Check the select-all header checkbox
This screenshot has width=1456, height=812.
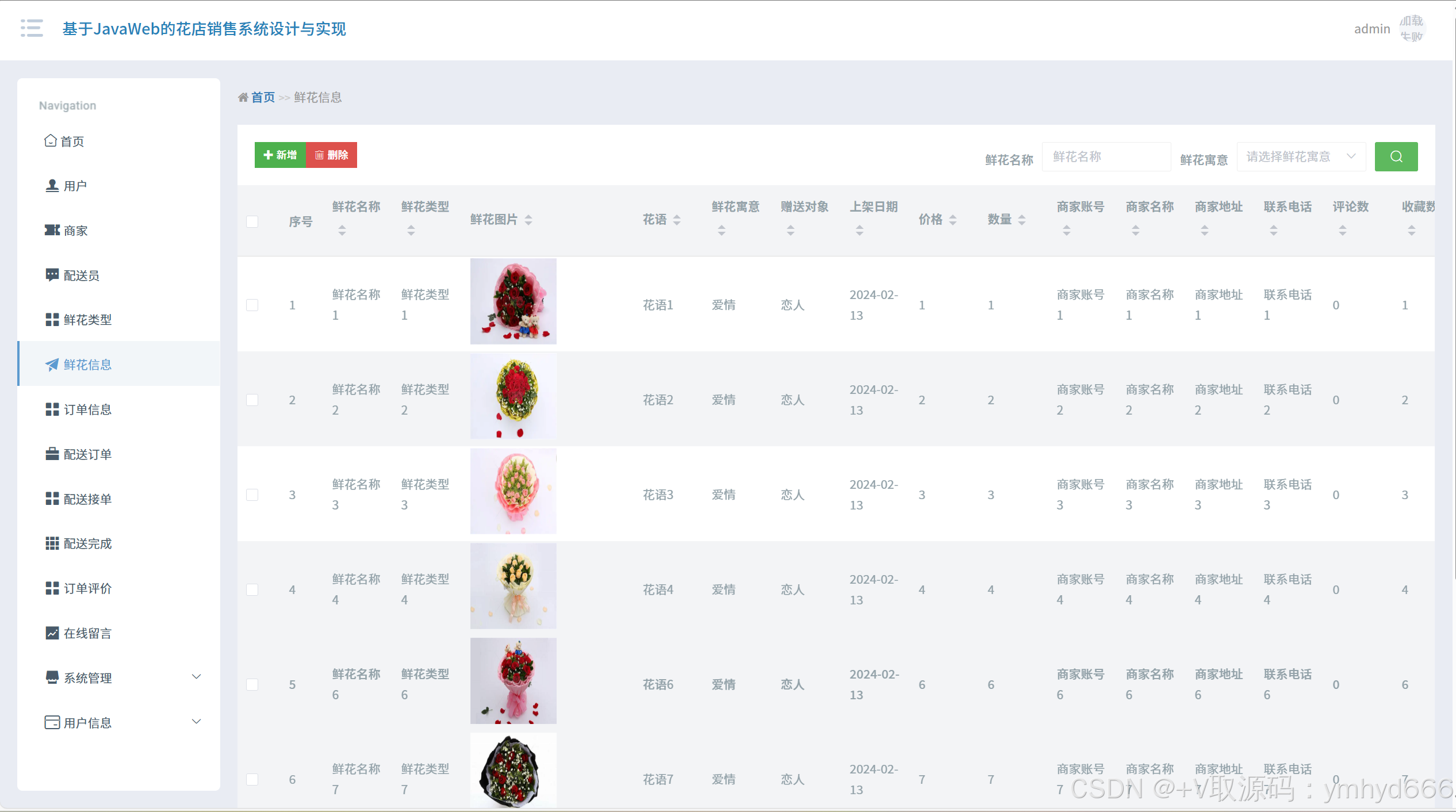point(252,221)
